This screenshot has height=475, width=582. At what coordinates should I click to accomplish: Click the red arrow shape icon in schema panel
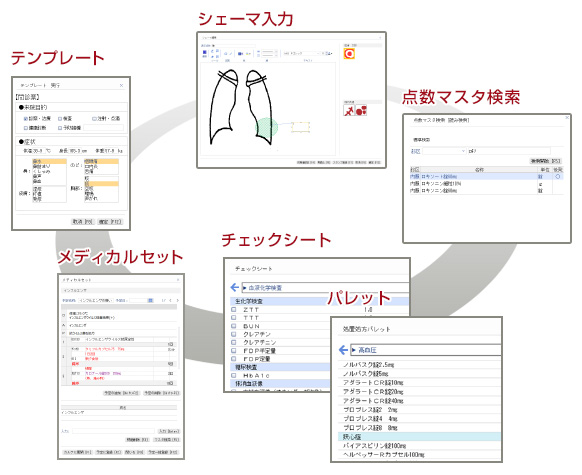(x=349, y=110)
